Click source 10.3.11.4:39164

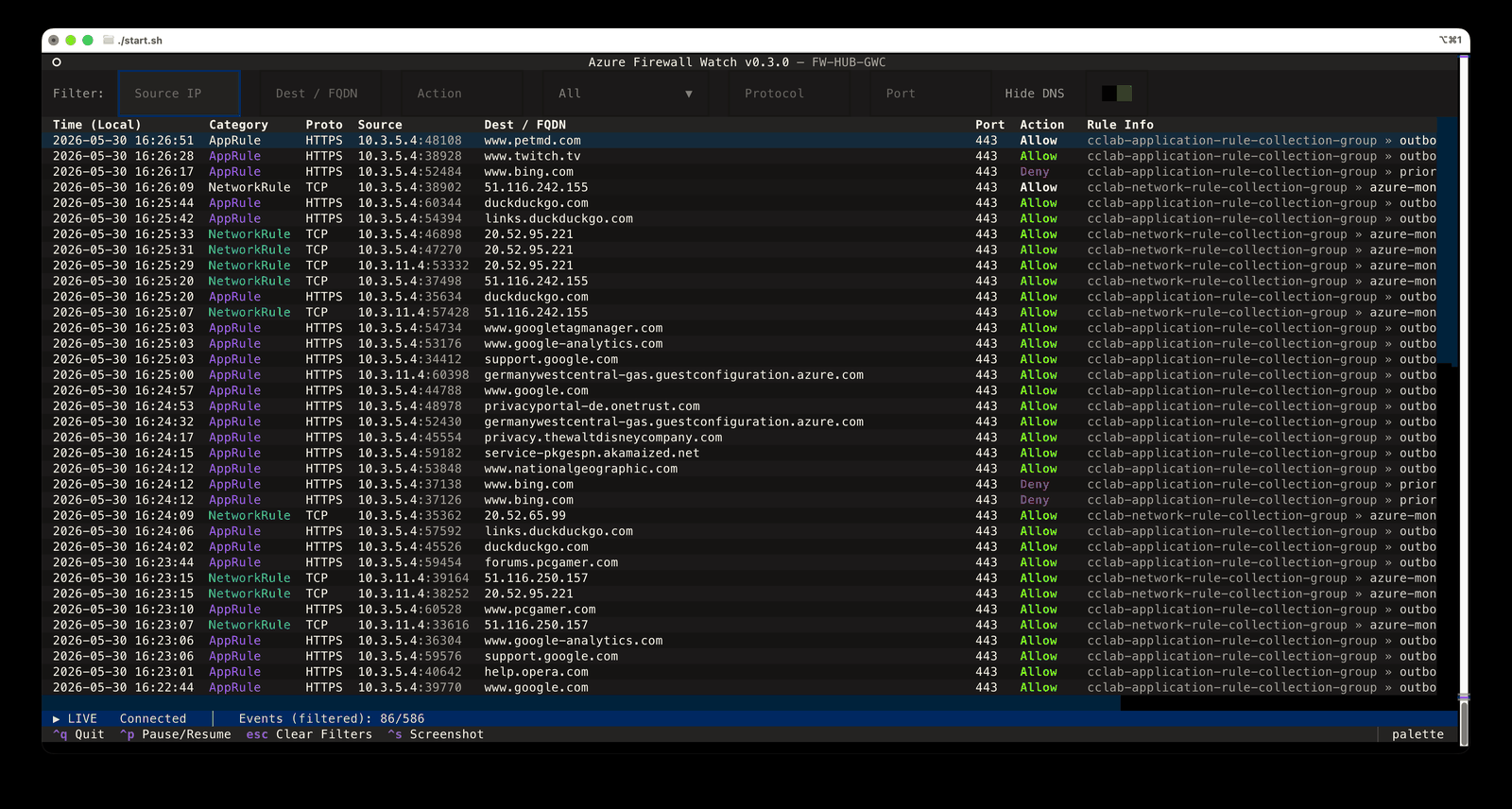413,578
